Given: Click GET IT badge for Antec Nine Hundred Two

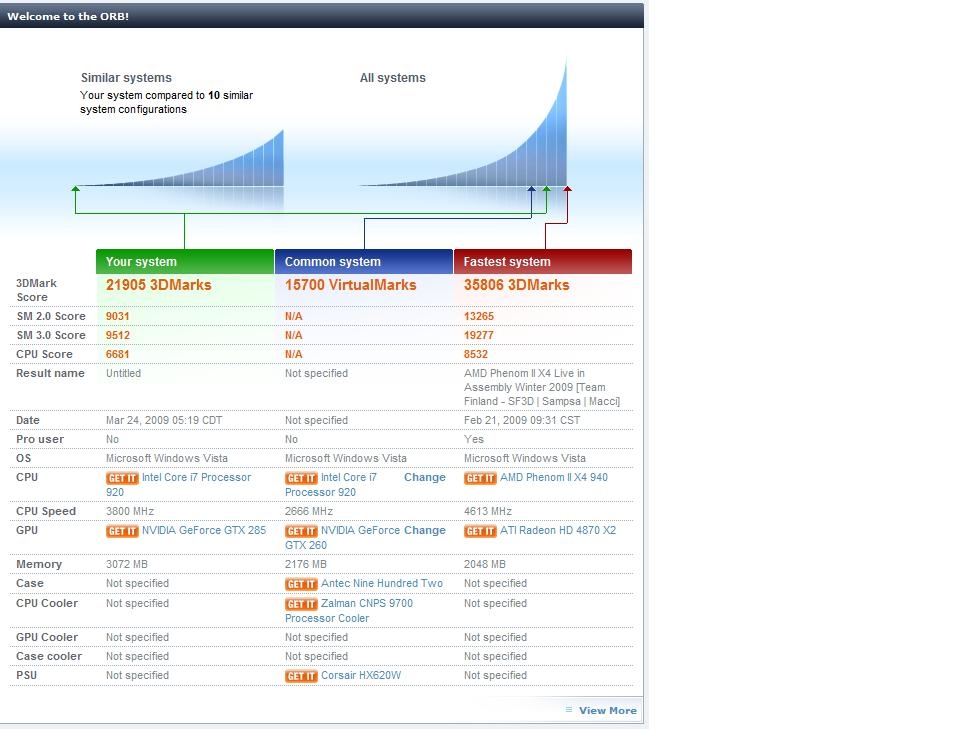Looking at the screenshot, I should click(301, 585).
